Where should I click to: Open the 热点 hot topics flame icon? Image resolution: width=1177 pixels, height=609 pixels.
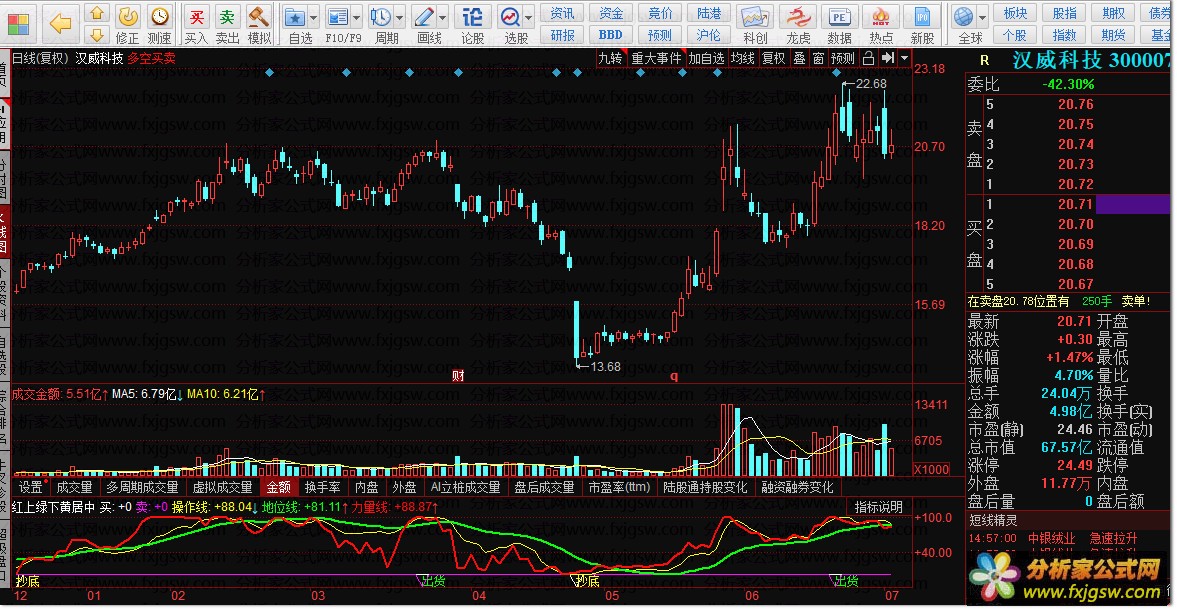click(881, 17)
